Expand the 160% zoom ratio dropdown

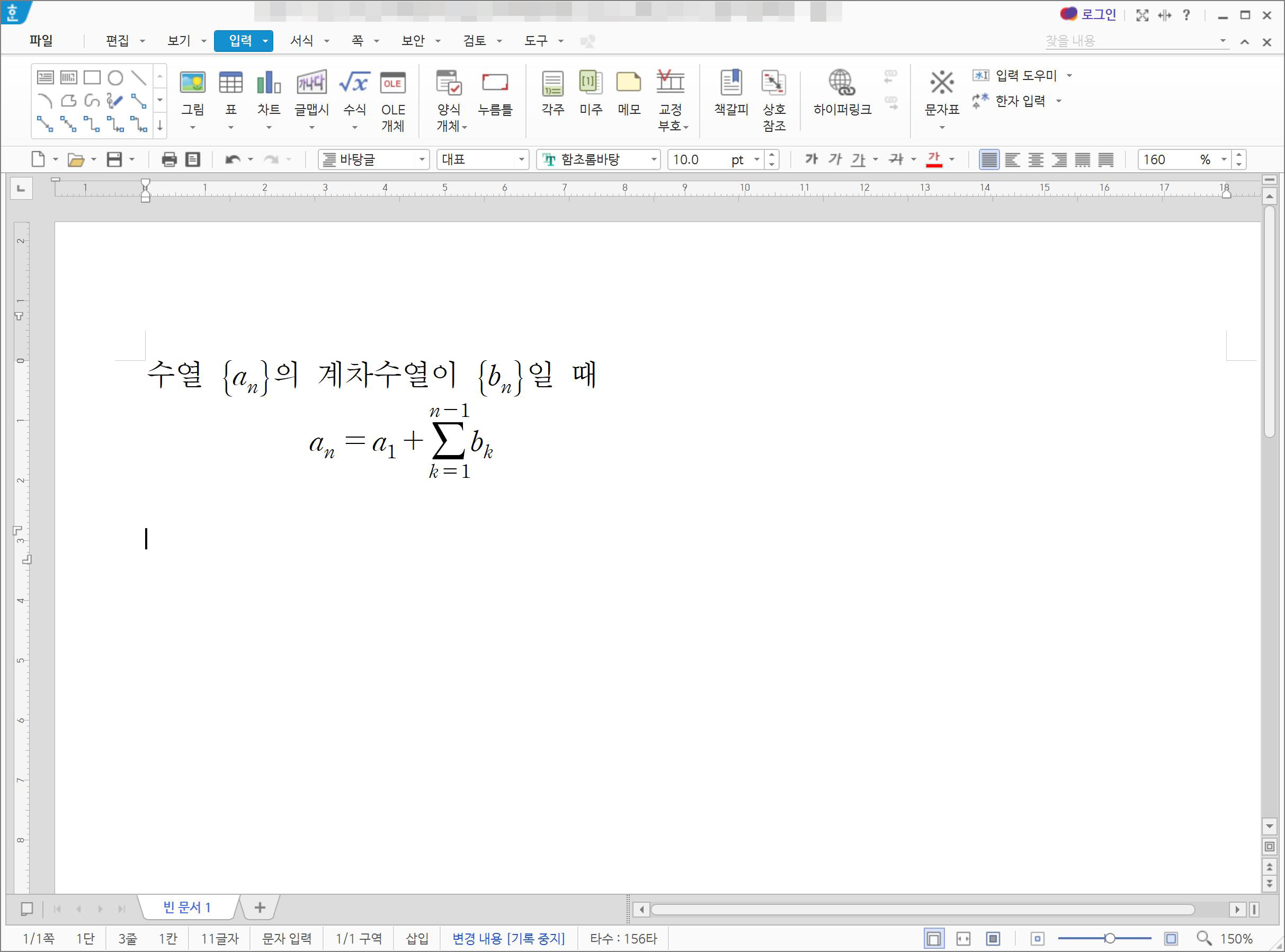click(x=1224, y=159)
